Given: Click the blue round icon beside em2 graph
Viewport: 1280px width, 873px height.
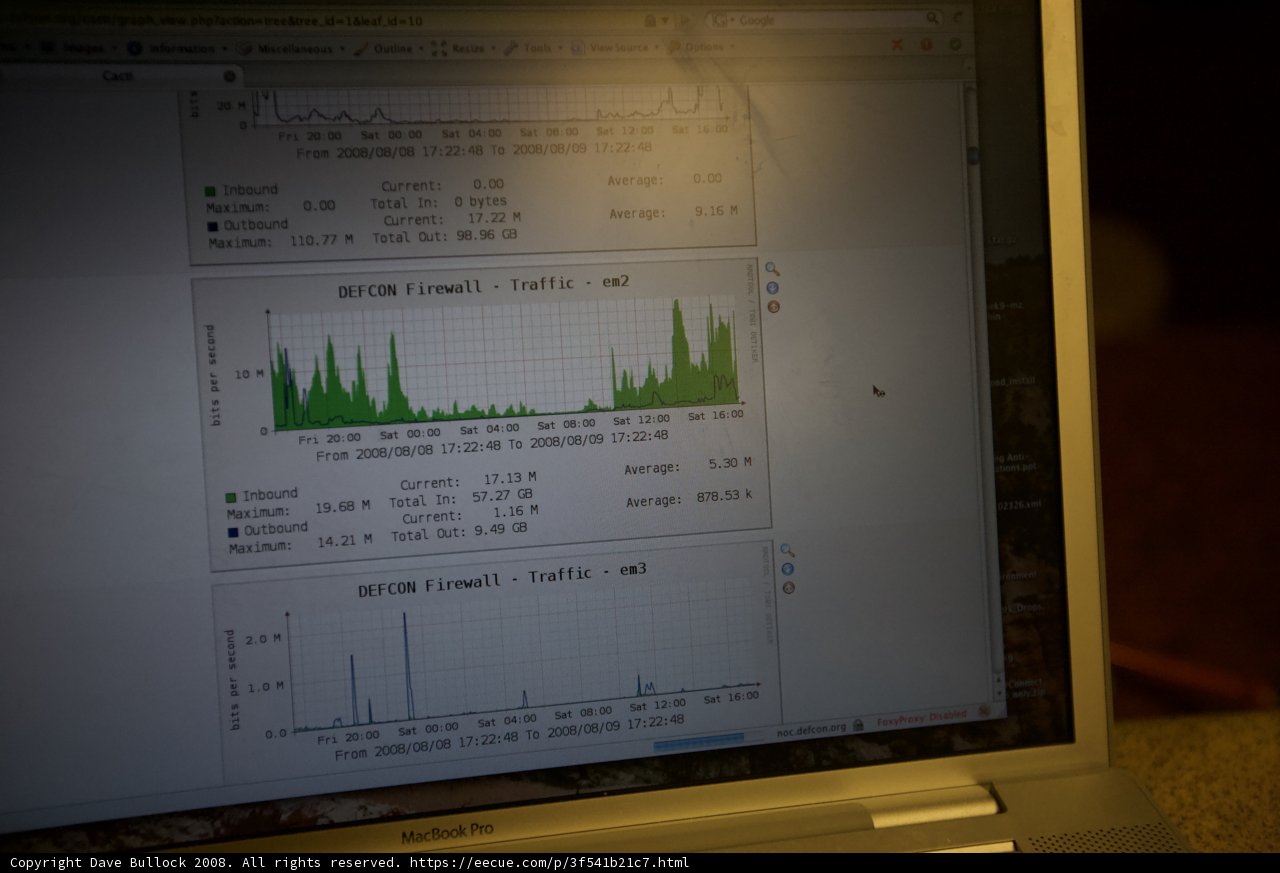Looking at the screenshot, I should click(x=772, y=288).
